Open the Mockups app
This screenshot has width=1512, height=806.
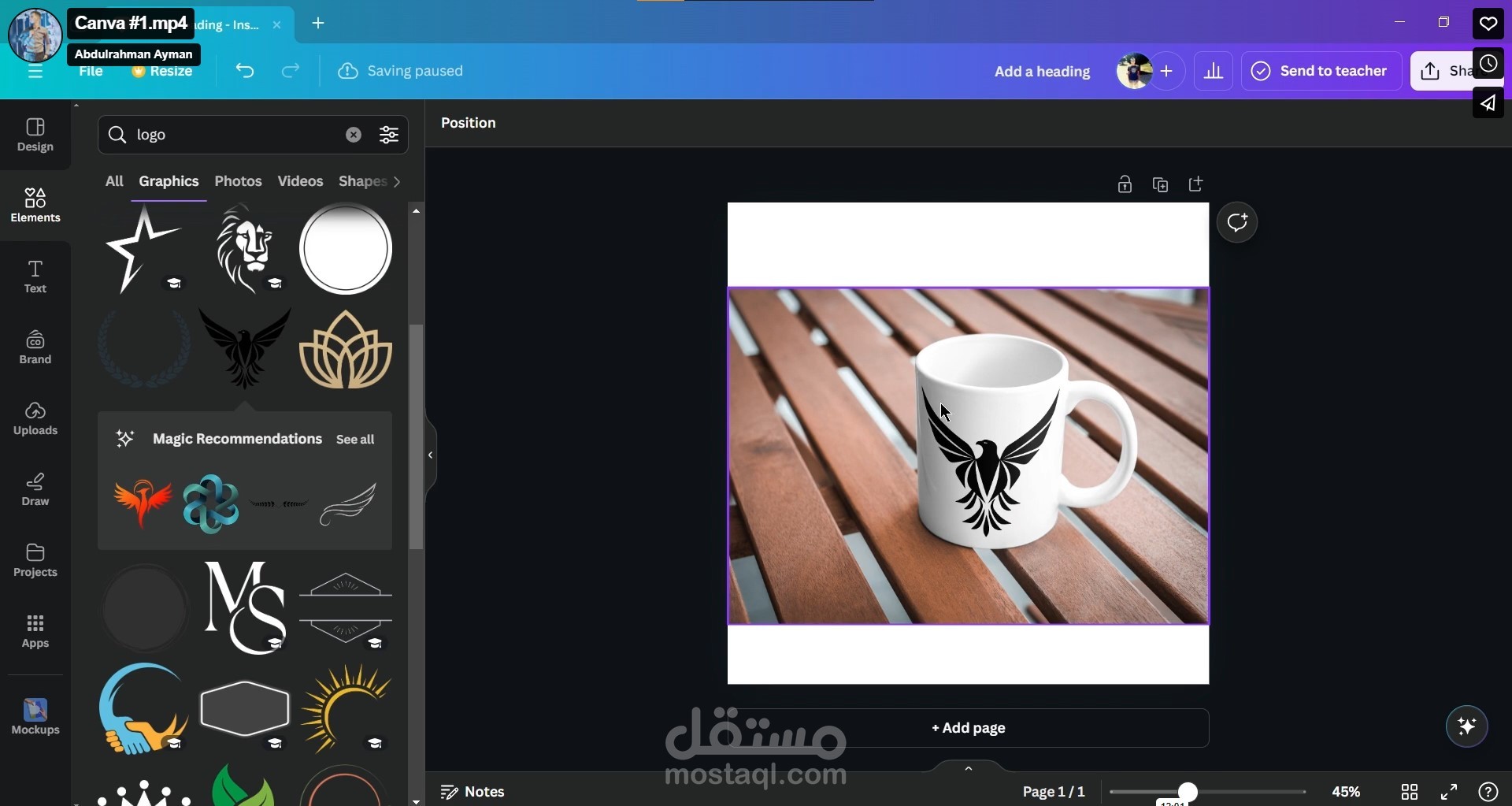coord(35,716)
